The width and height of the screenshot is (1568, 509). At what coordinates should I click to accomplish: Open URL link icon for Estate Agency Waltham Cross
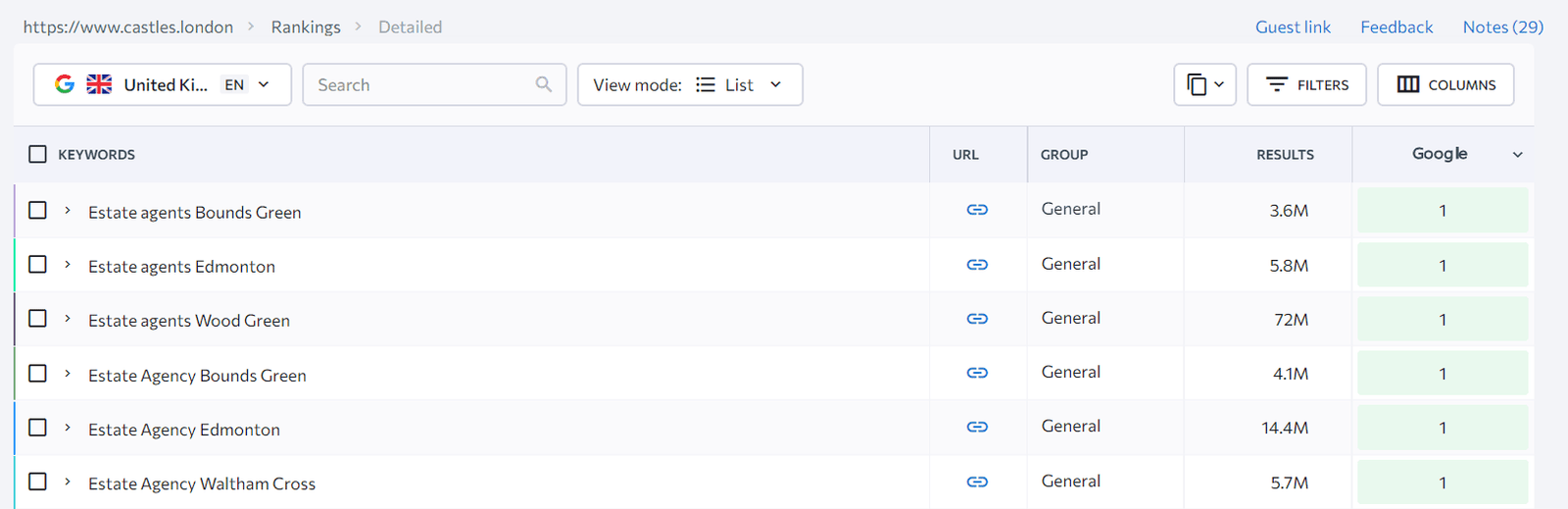[977, 482]
